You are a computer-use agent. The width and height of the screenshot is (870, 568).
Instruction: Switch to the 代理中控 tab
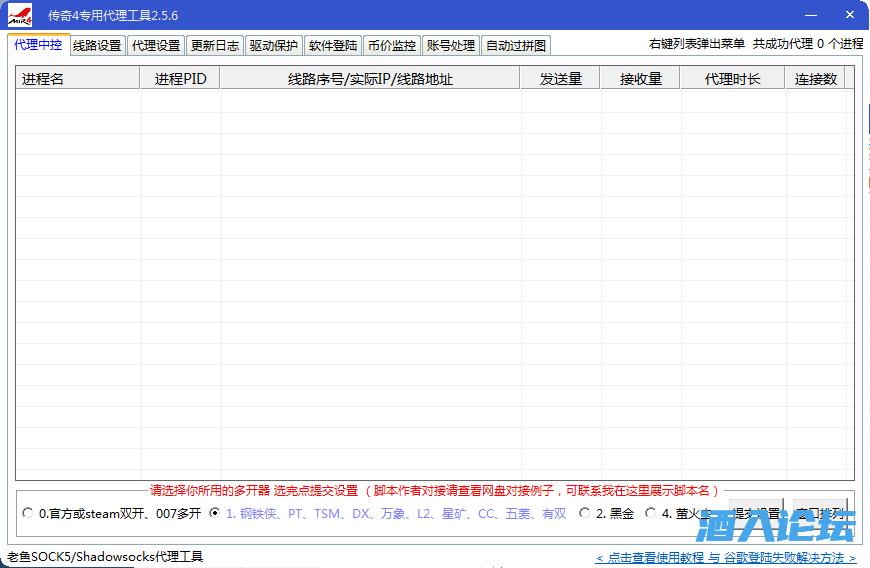point(38,45)
